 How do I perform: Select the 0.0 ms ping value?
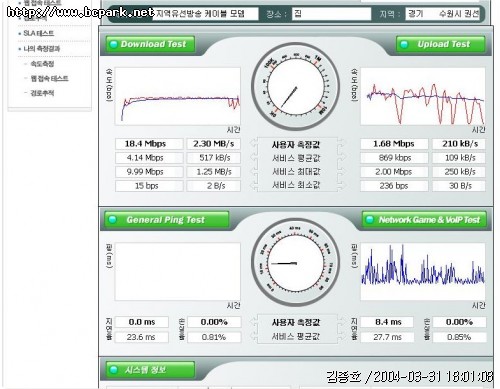click(x=142, y=322)
